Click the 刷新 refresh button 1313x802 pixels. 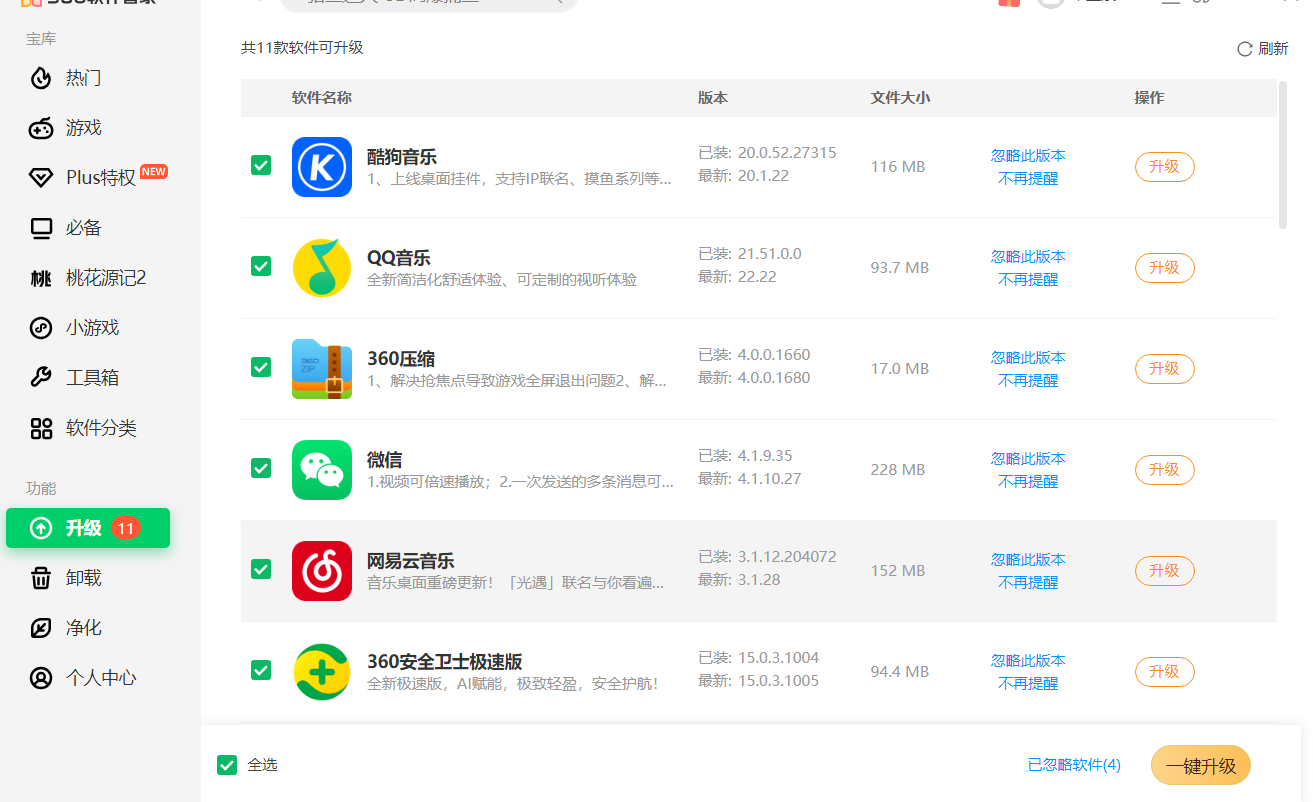1263,48
